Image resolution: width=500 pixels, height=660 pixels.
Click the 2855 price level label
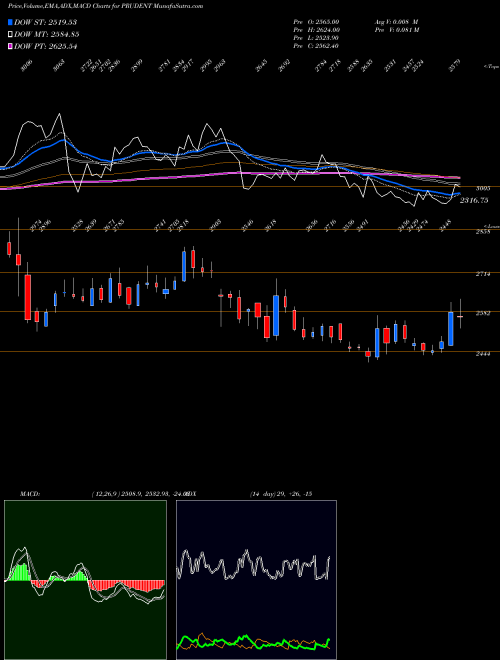point(482,232)
